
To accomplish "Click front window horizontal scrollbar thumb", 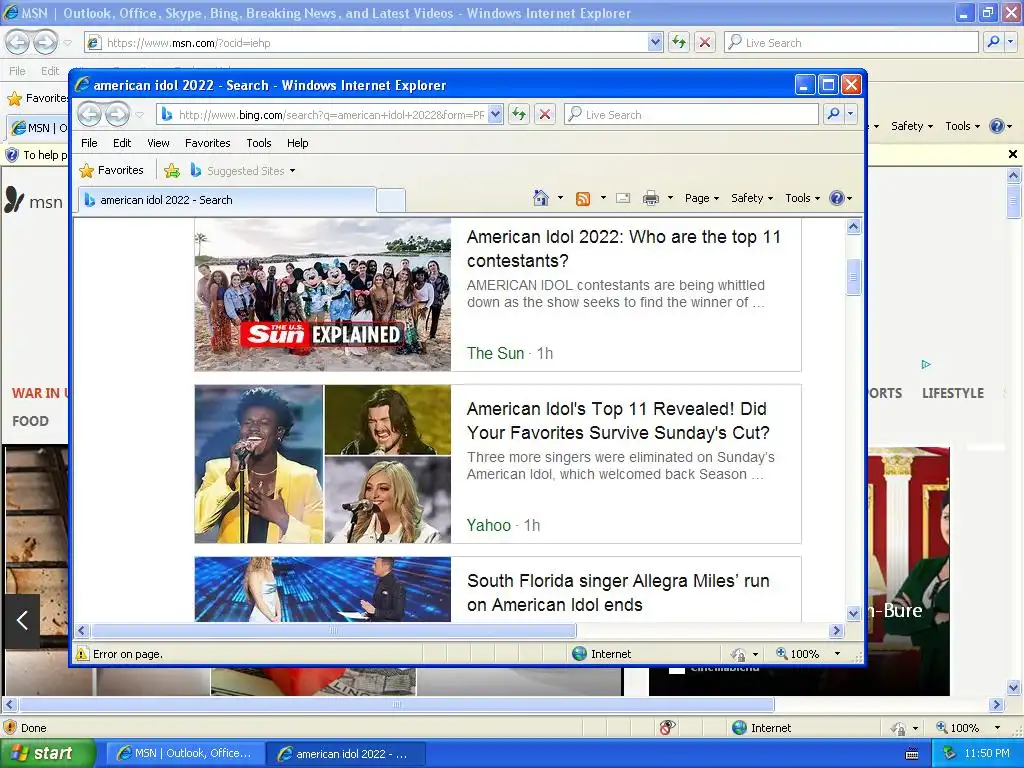I will [334, 631].
